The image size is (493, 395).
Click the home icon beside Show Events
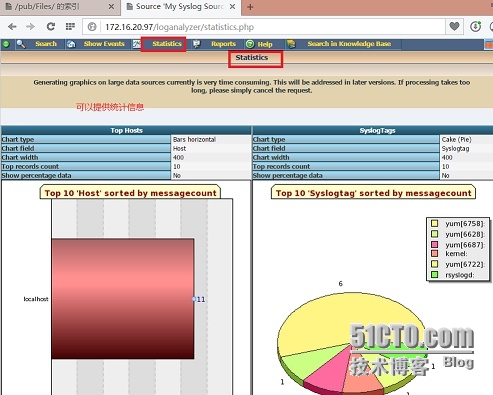click(x=71, y=44)
